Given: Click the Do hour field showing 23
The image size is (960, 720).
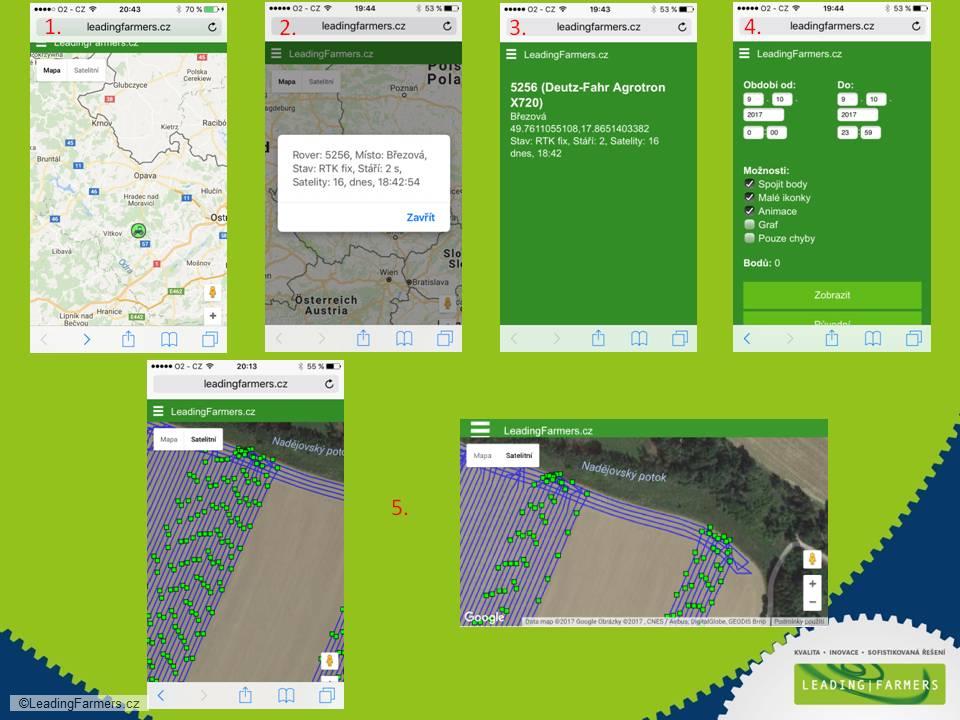Looking at the screenshot, I should click(x=847, y=132).
